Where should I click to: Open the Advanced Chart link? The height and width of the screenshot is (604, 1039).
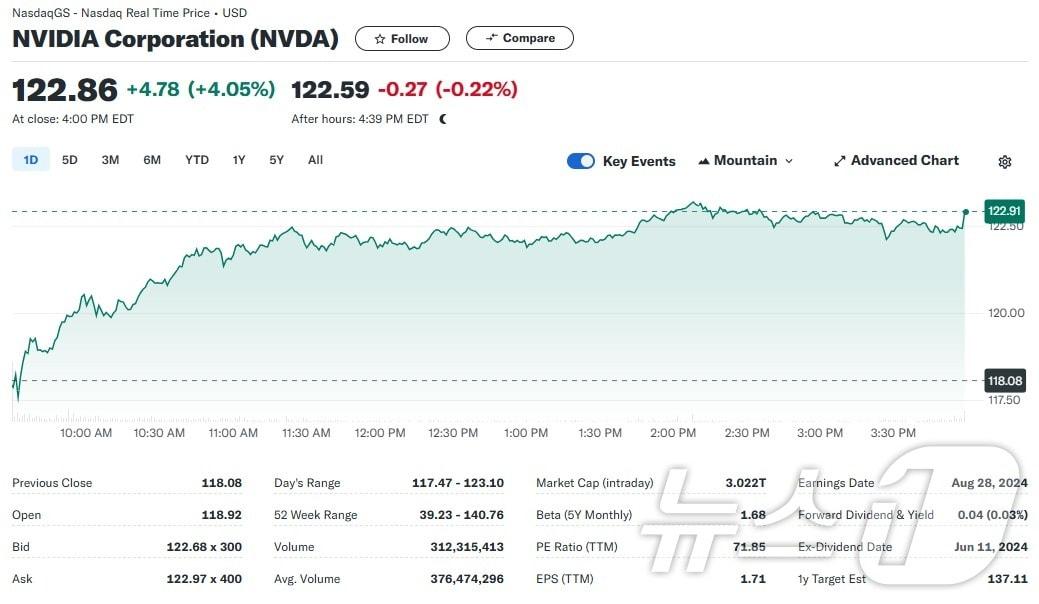point(904,161)
